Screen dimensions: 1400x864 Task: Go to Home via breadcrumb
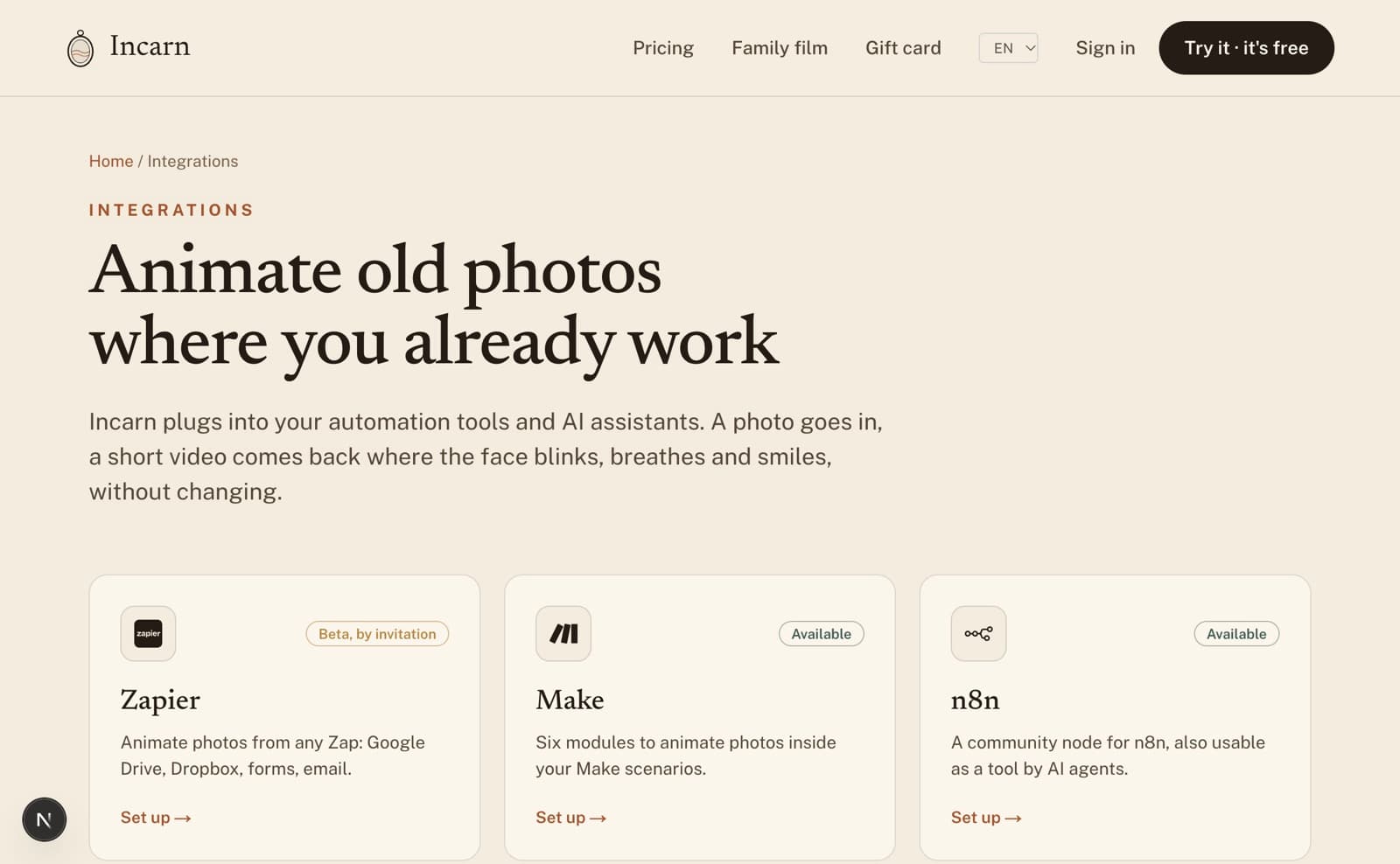point(111,161)
